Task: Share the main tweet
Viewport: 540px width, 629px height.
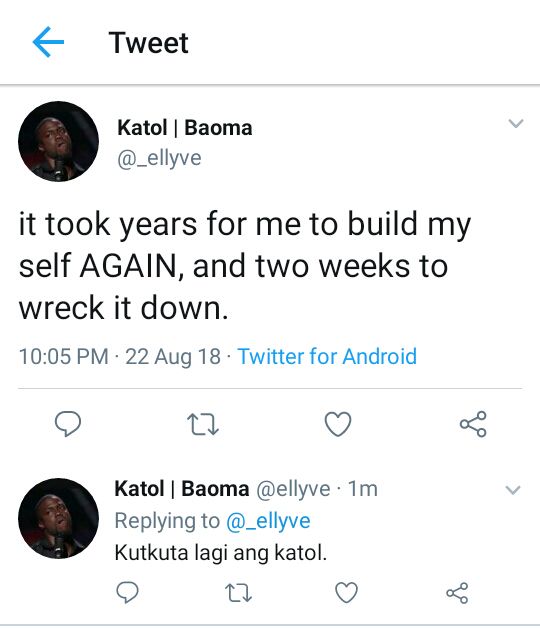Action: [473, 424]
